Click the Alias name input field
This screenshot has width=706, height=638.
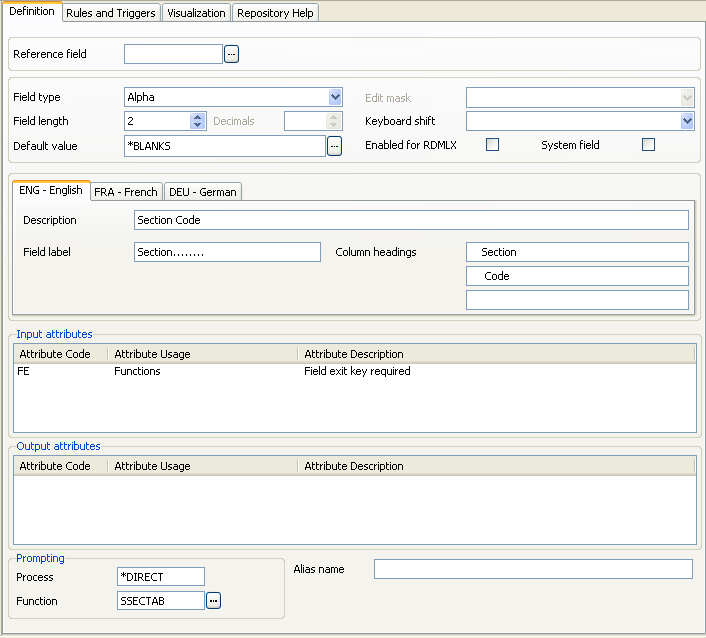tap(532, 569)
